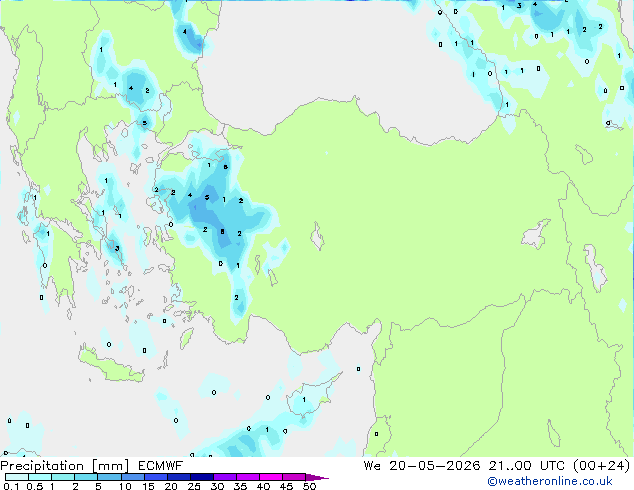The height and width of the screenshot is (490, 634).
Task: Click the legend scale label '15'
Action: (x=148, y=486)
